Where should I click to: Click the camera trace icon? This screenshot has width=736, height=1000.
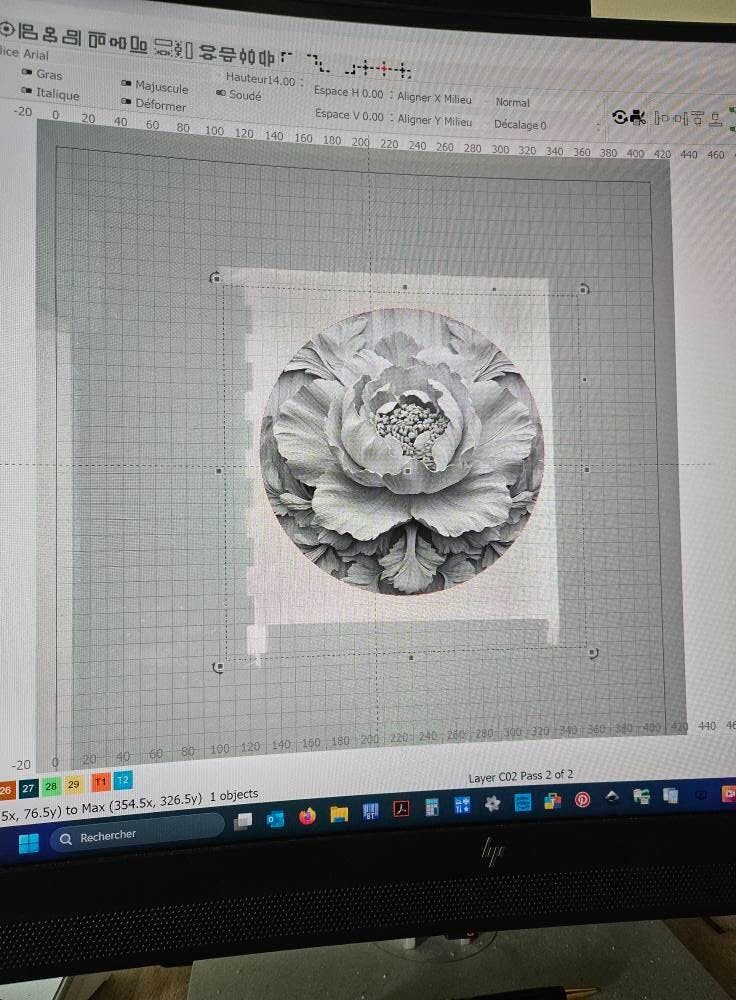pos(637,117)
